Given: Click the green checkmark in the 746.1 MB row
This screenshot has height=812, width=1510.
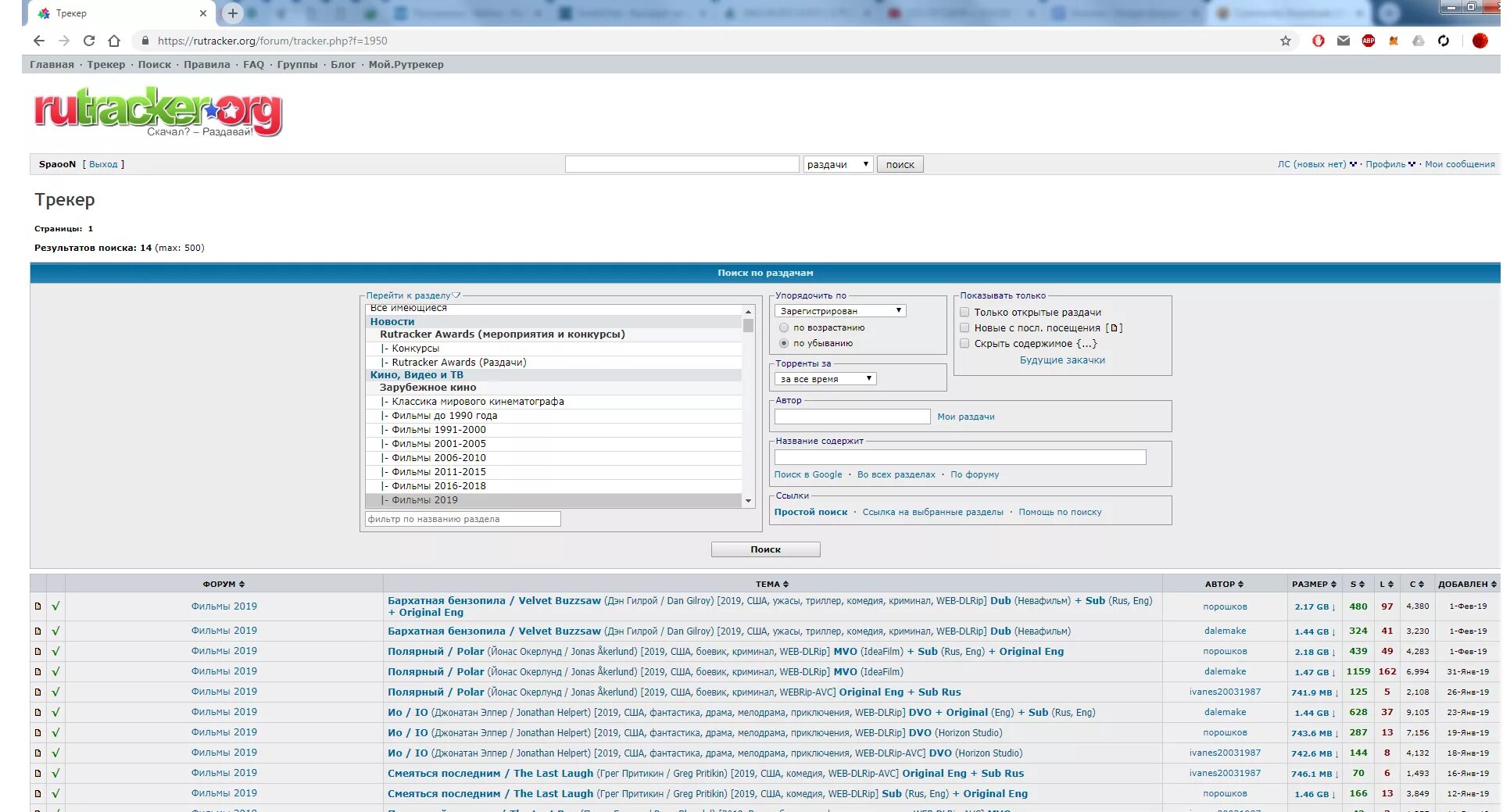Looking at the screenshot, I should coord(55,774).
